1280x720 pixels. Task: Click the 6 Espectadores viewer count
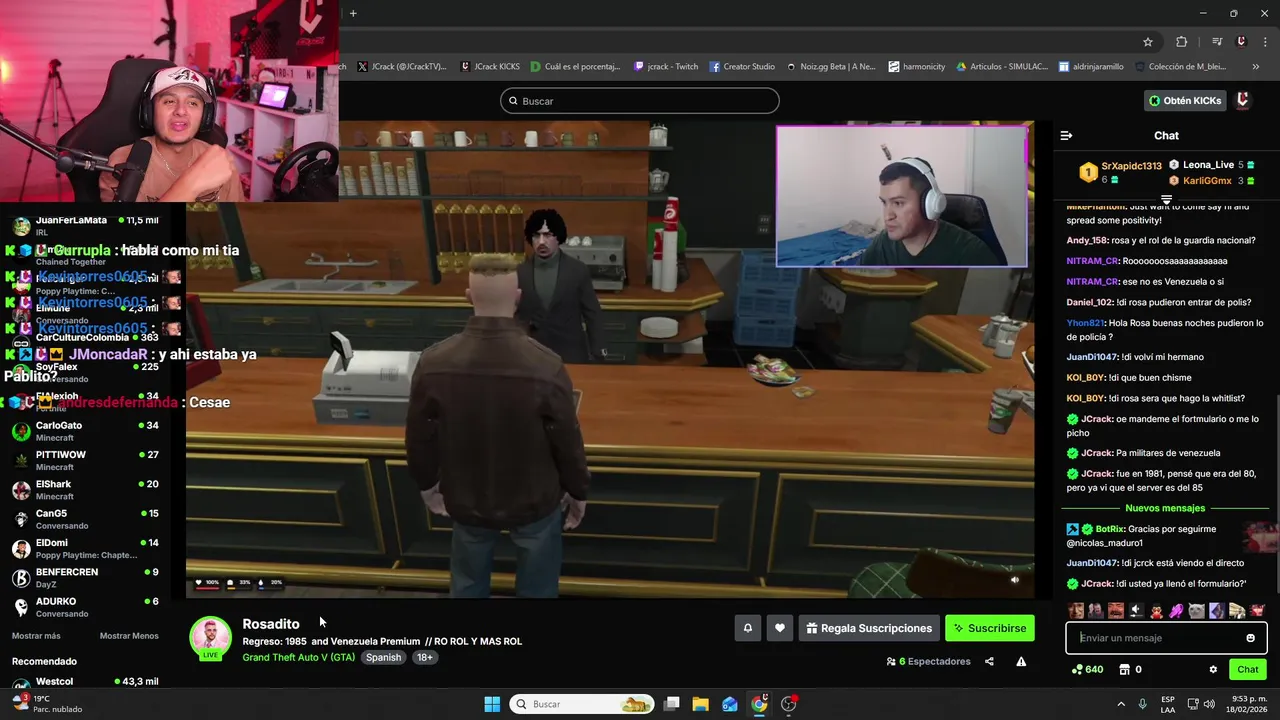pos(929,661)
